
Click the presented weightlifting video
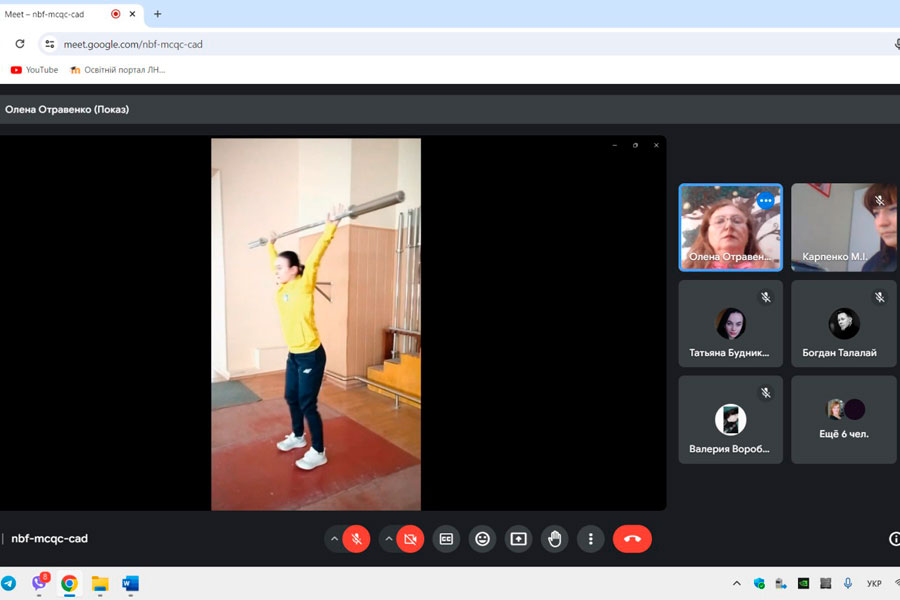[x=316, y=324]
